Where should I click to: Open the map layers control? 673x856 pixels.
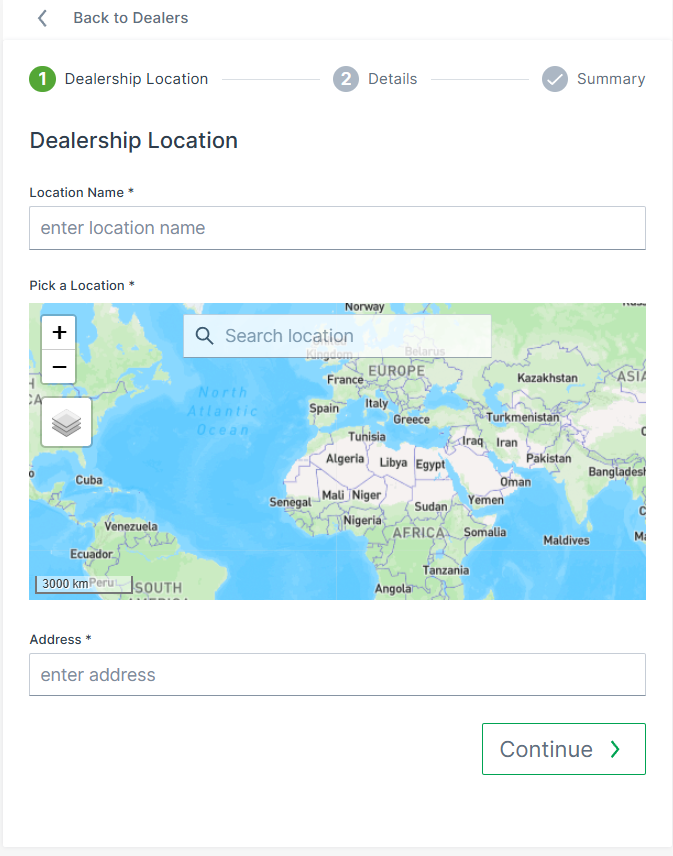(66, 422)
